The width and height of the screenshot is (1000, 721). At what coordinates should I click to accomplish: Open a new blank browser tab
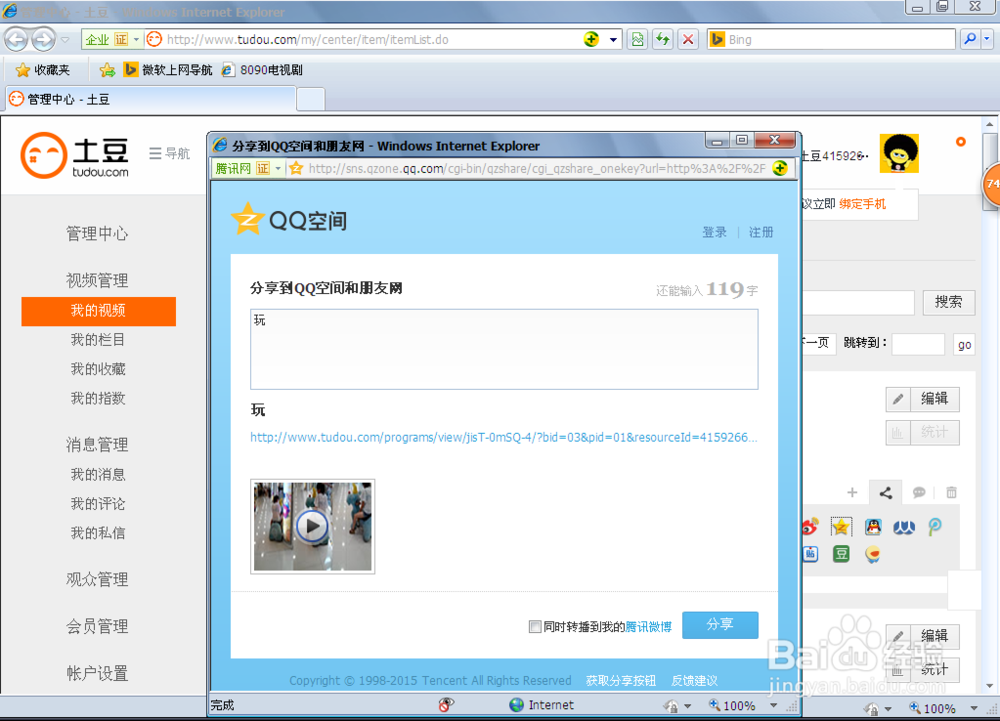click(x=311, y=100)
